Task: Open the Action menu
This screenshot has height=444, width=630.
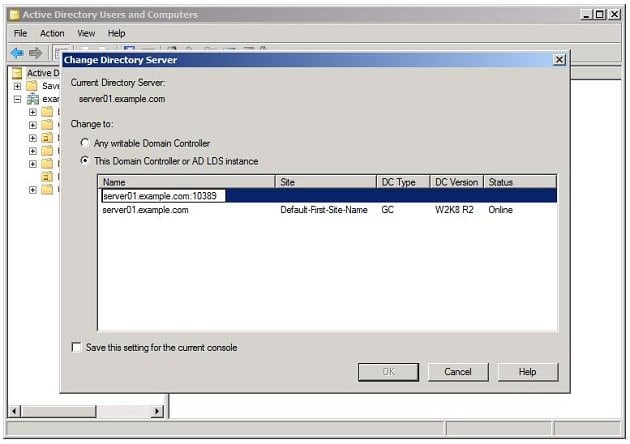Action: [52, 33]
